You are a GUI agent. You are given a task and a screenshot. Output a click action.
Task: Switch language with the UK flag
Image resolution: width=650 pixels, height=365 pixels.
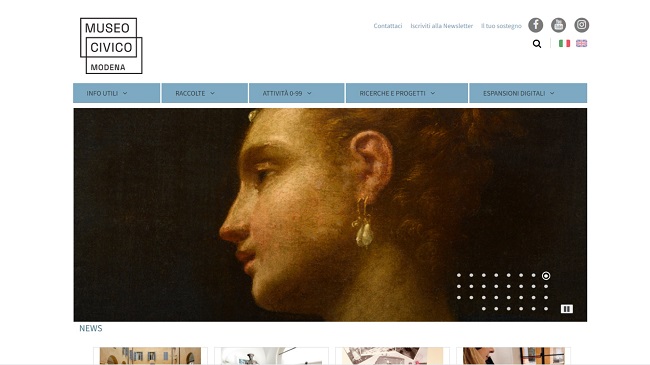[x=582, y=43]
